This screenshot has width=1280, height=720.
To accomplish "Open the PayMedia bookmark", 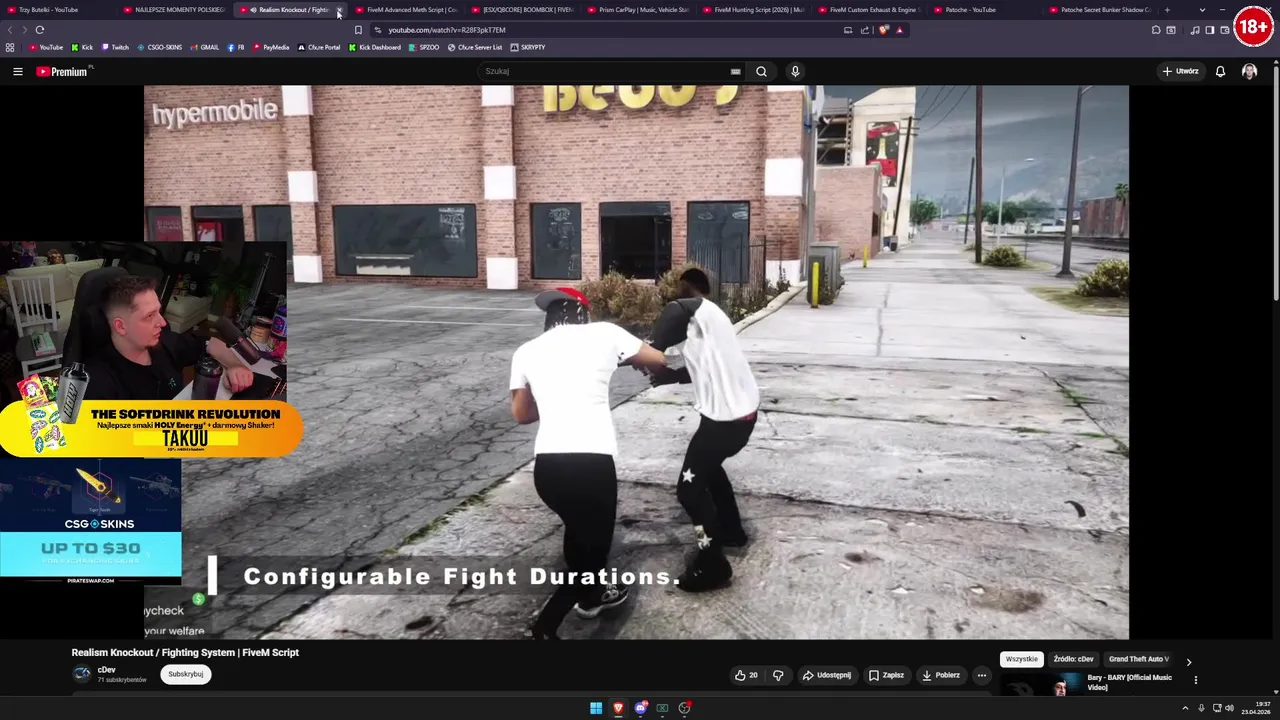I will click(x=271, y=47).
